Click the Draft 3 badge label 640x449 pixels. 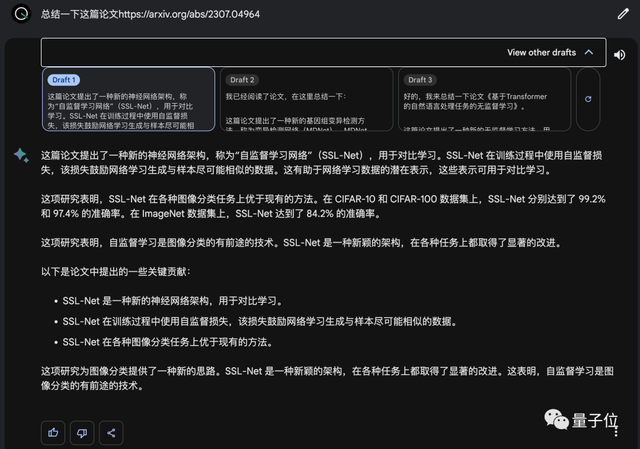coord(419,79)
